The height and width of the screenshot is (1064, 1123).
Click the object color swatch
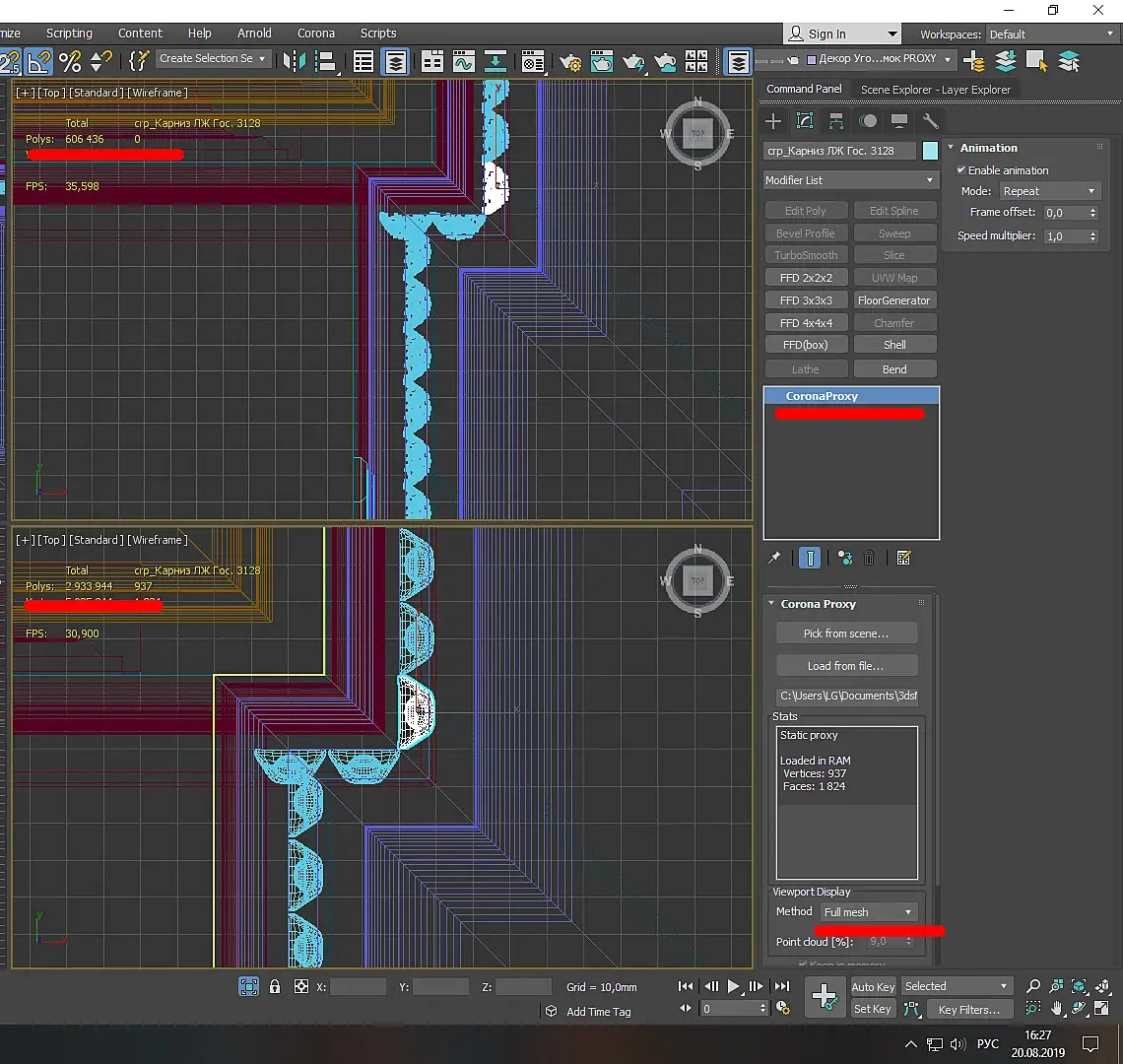(930, 151)
